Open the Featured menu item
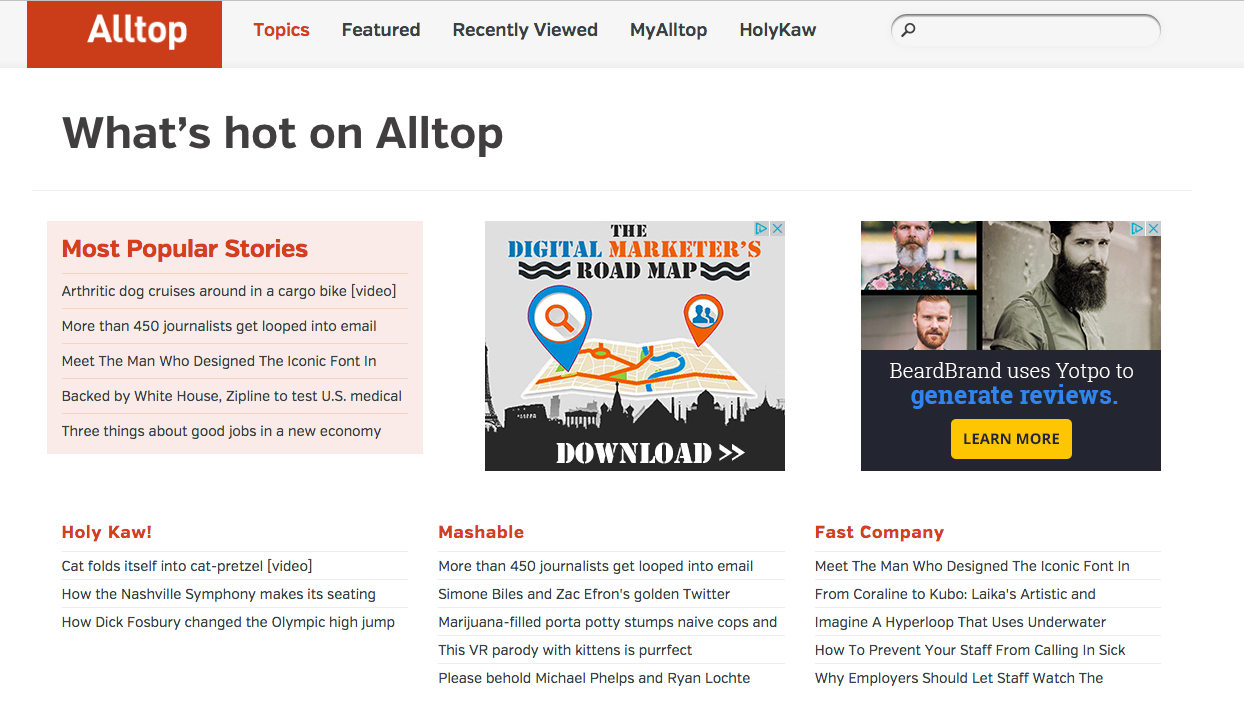1244x714 pixels. point(381,30)
